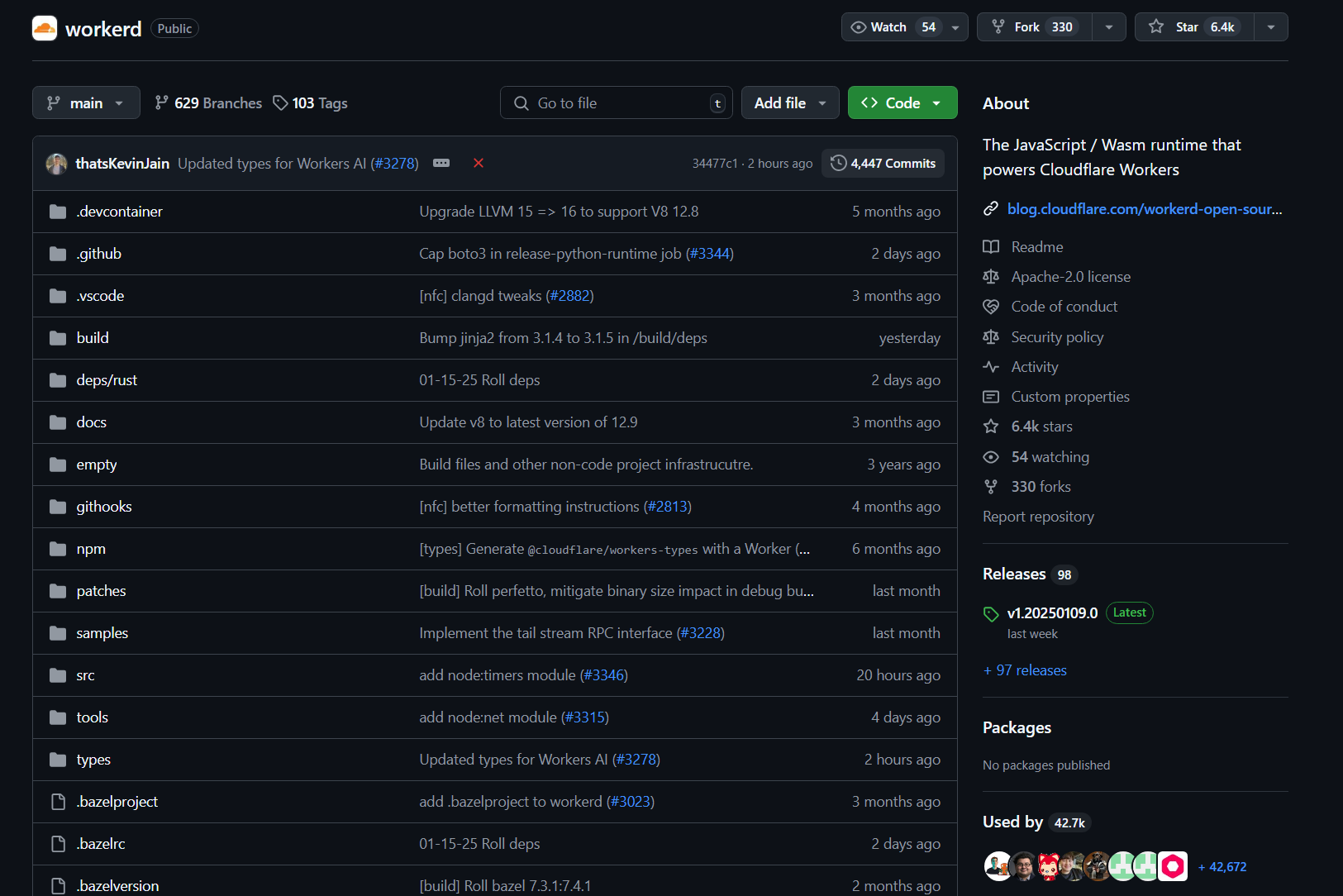Click Report repository link
Image resolution: width=1343 pixels, height=896 pixels.
point(1038,517)
